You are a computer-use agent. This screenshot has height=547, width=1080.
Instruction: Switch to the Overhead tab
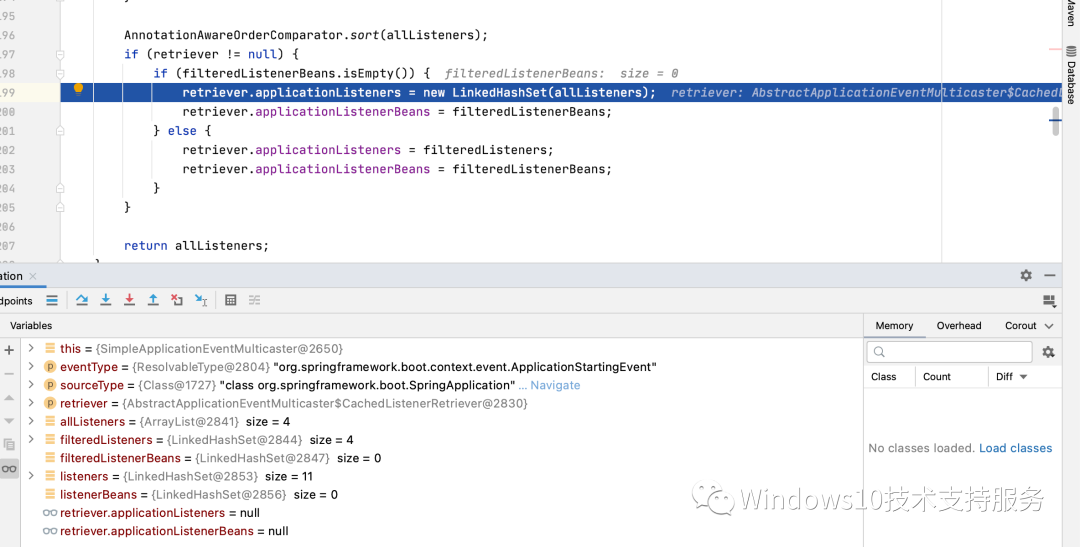point(959,326)
